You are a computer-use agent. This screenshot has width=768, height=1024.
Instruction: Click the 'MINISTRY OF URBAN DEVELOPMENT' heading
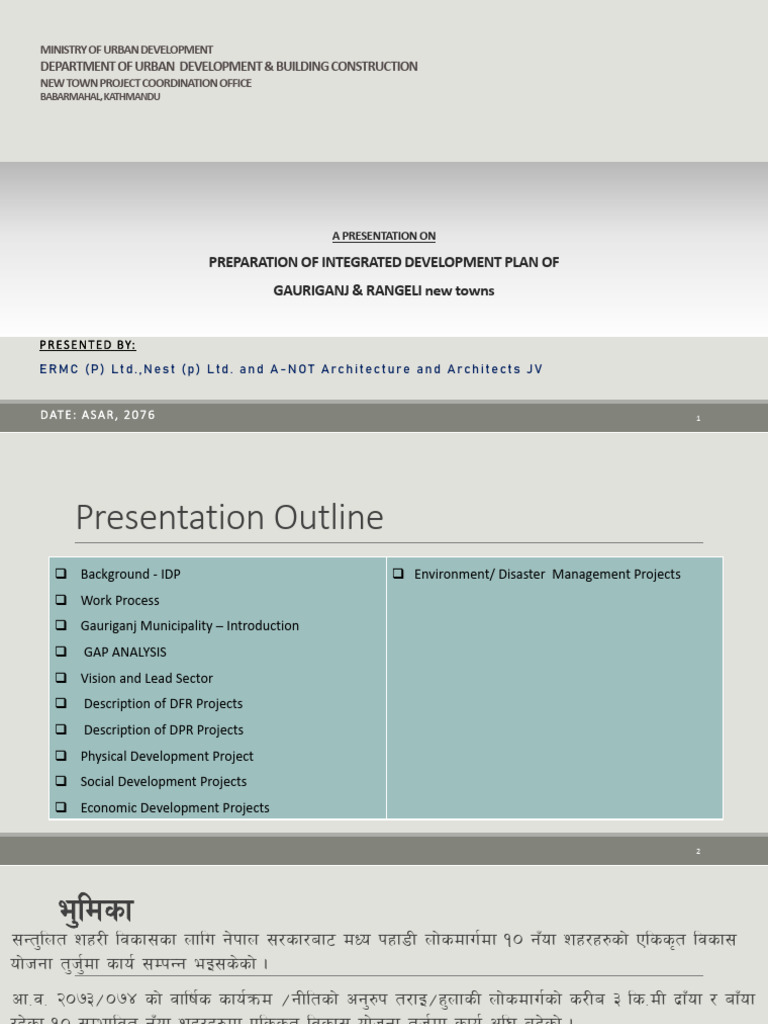coord(126,50)
